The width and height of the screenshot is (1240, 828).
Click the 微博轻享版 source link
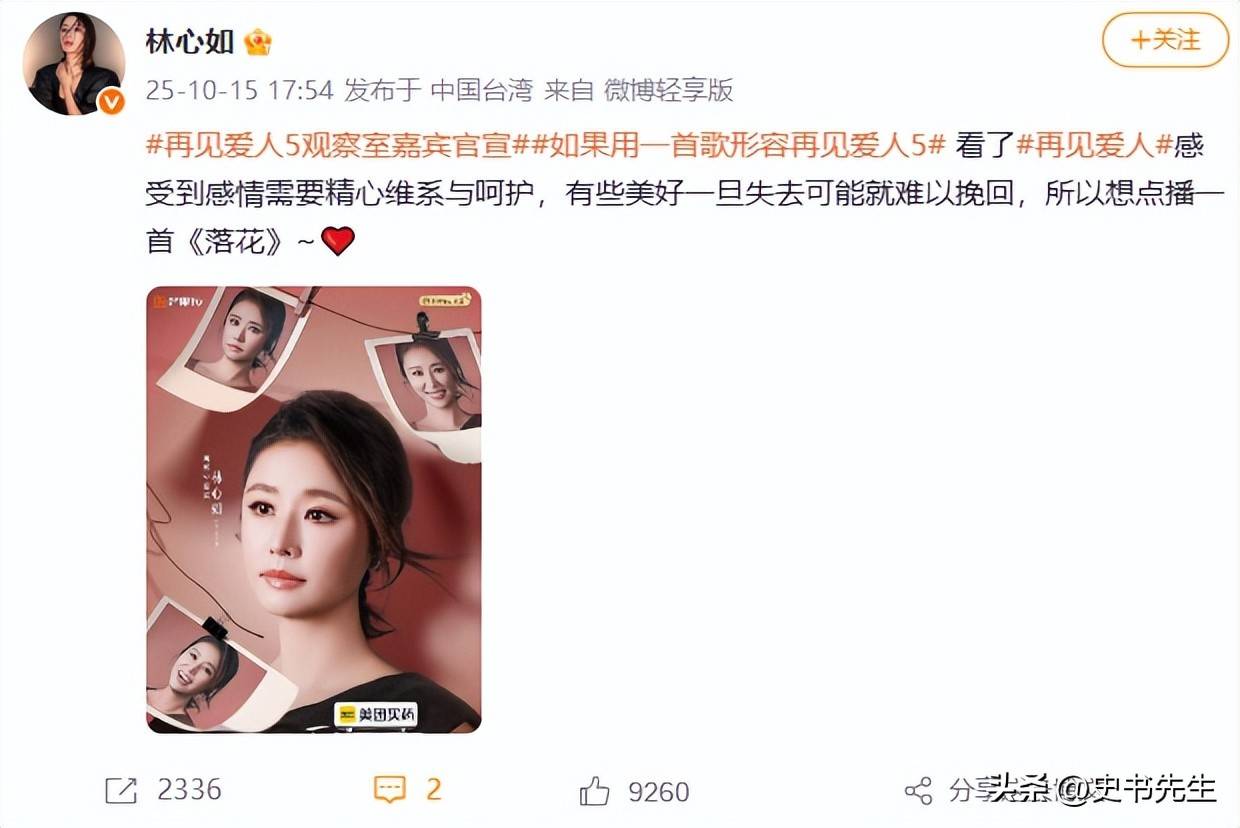click(x=671, y=91)
